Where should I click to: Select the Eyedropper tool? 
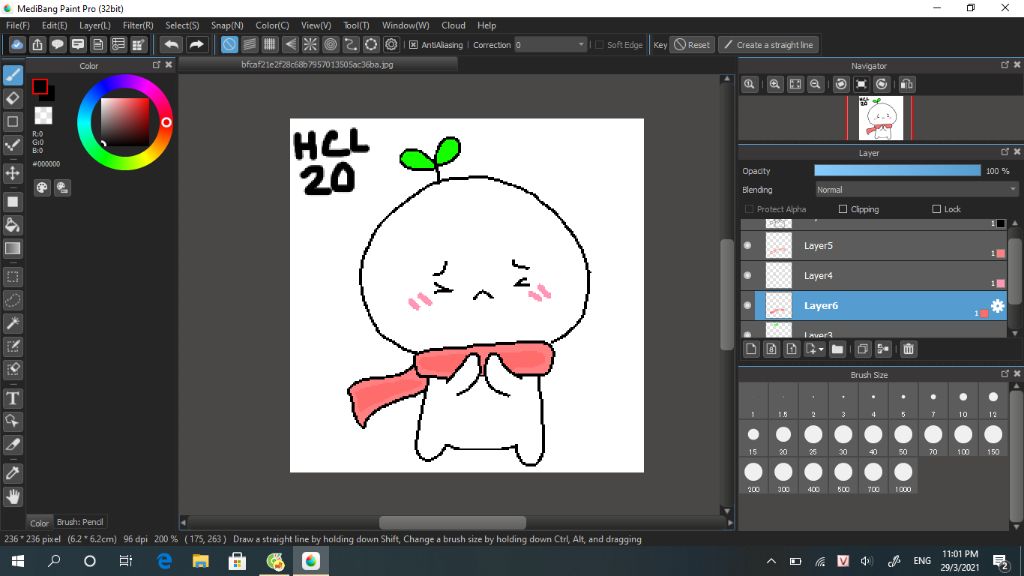click(x=13, y=473)
